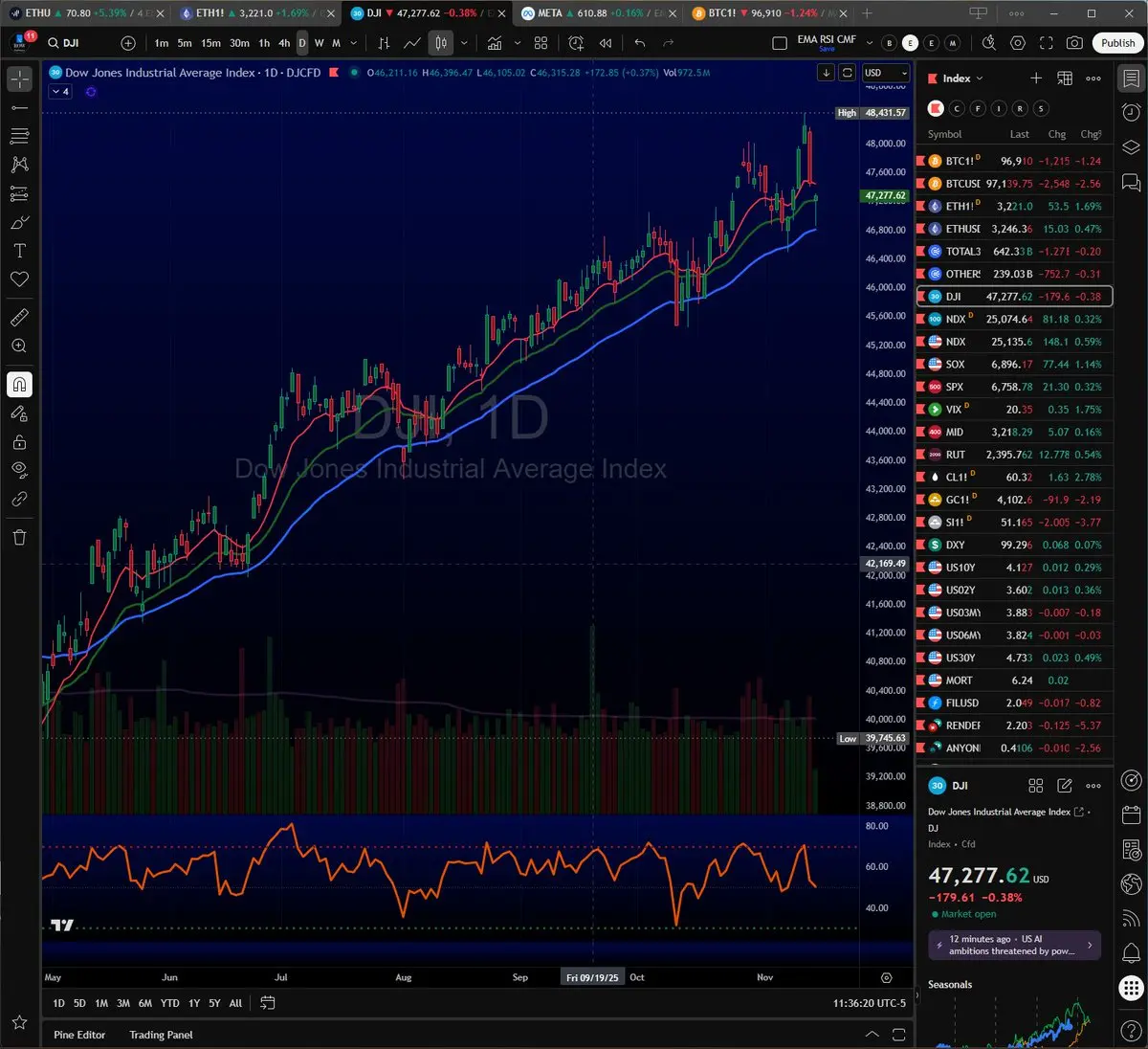
Task: Switch to the 1m interval
Action: point(162,43)
